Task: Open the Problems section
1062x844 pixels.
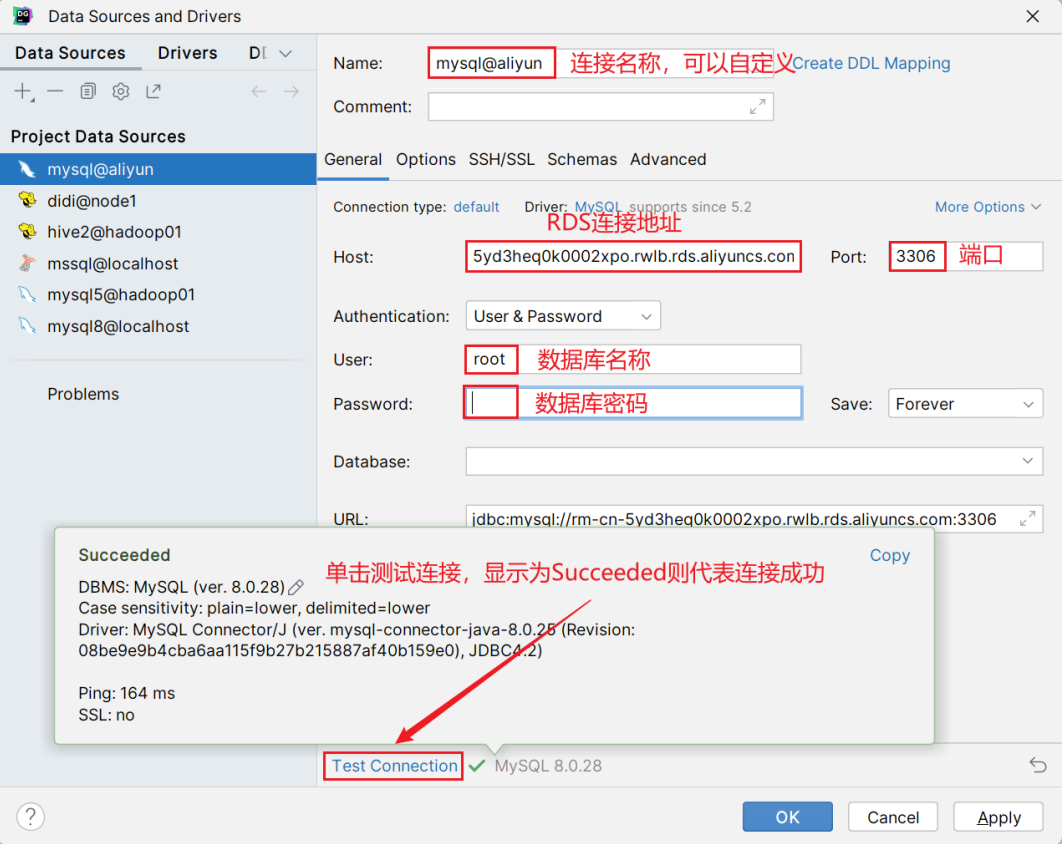Action: 83,394
